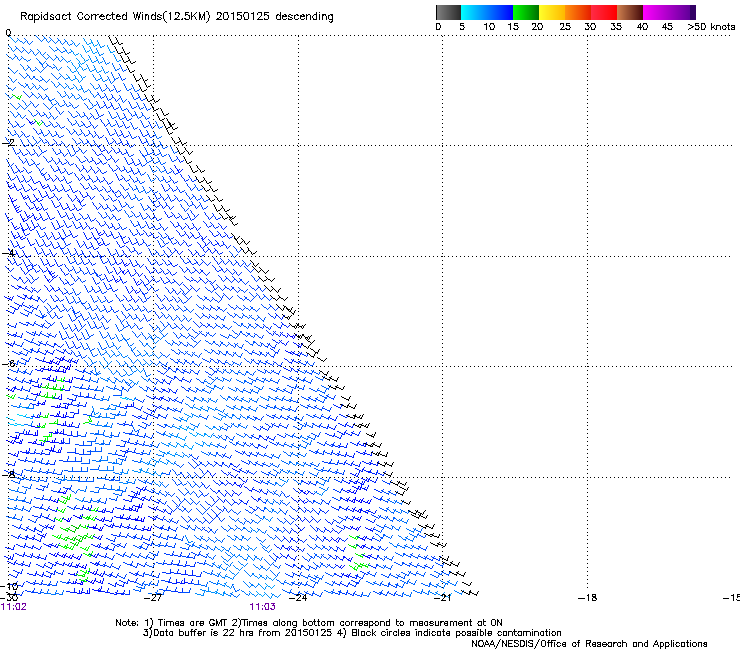Click the yellow 20-25 knots color band
Image resolution: width=740 pixels, height=650 pixels.
[552, 12]
